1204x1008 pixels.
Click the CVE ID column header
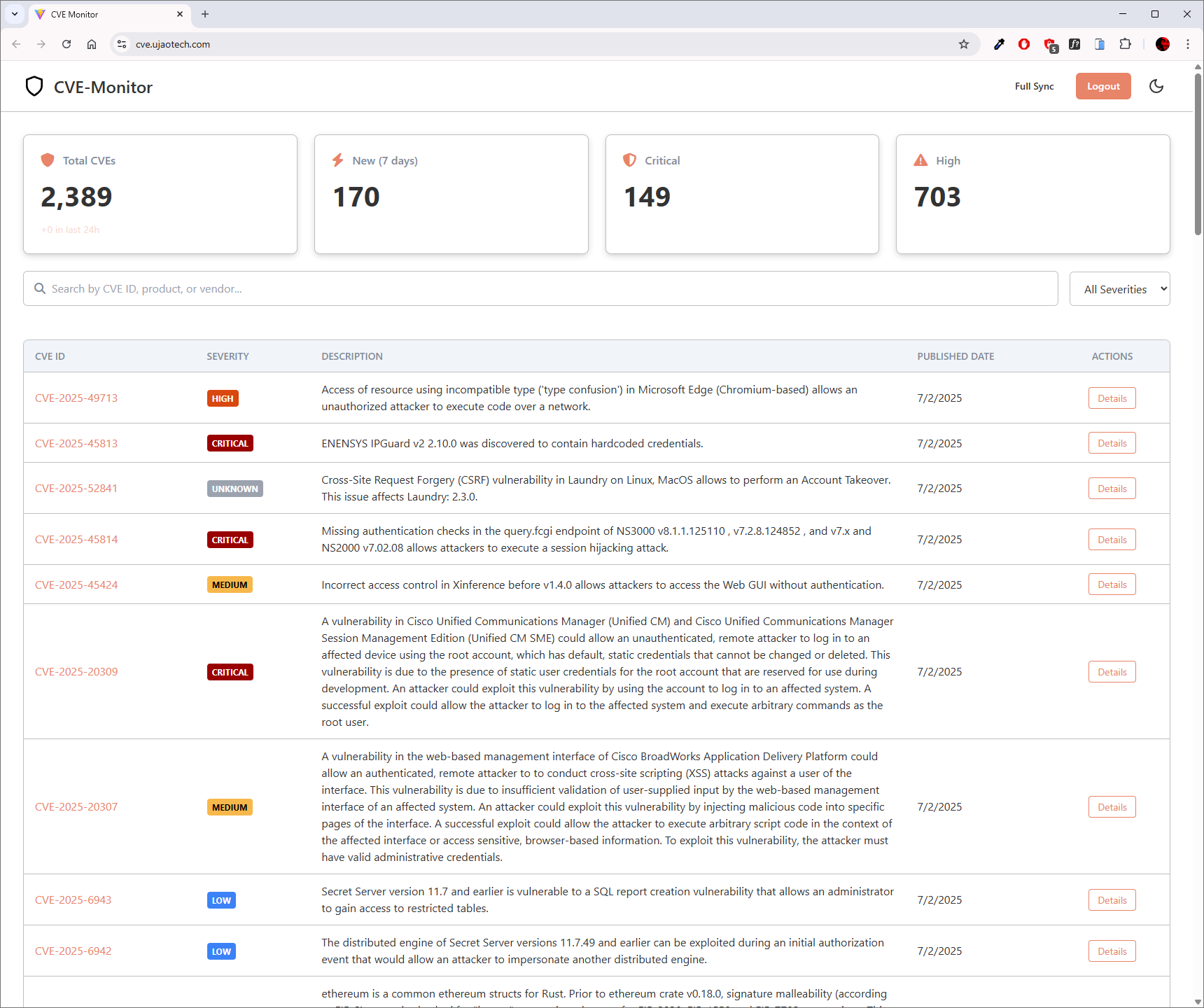(x=50, y=356)
